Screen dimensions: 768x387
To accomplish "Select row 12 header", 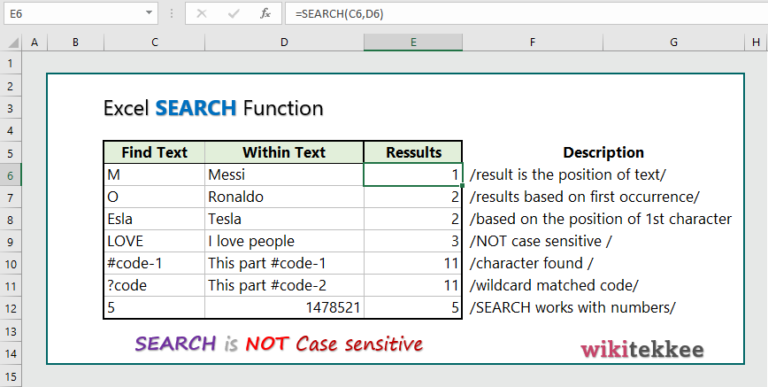I will [x=11, y=309].
